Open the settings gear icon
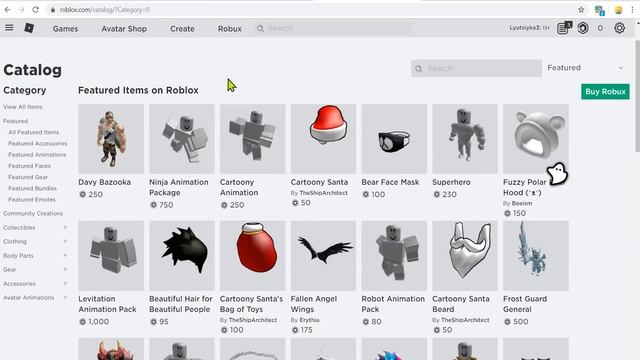Image resolution: width=640 pixels, height=360 pixels. point(620,28)
